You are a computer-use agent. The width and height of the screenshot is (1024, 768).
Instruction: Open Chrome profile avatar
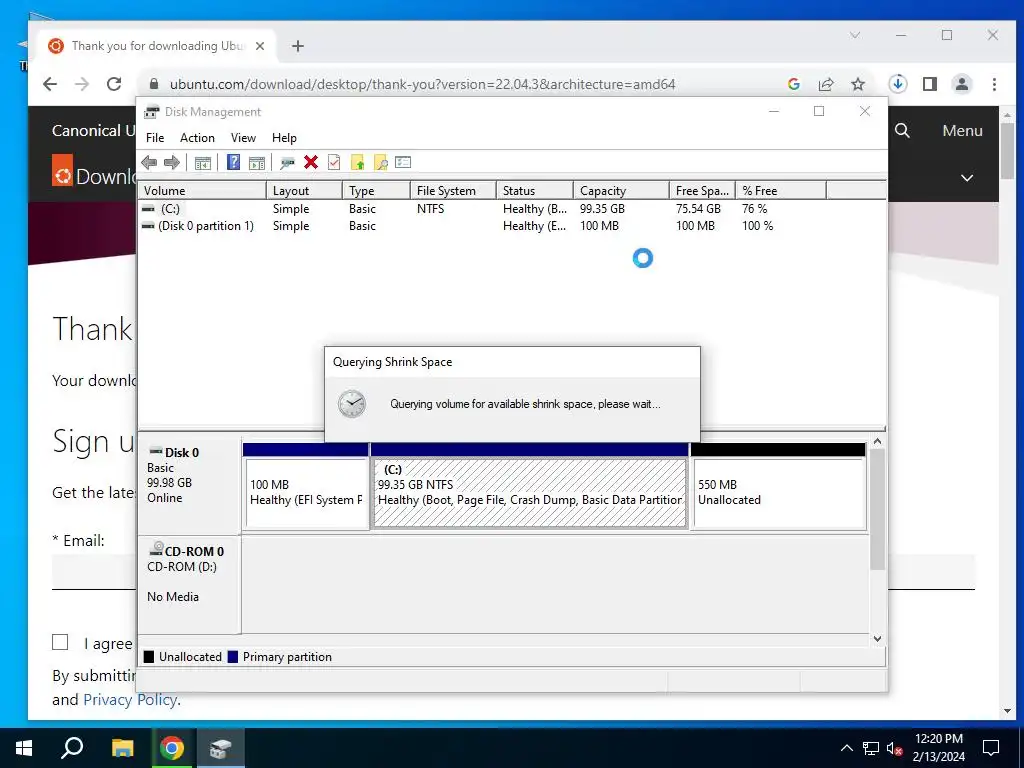pos(962,84)
